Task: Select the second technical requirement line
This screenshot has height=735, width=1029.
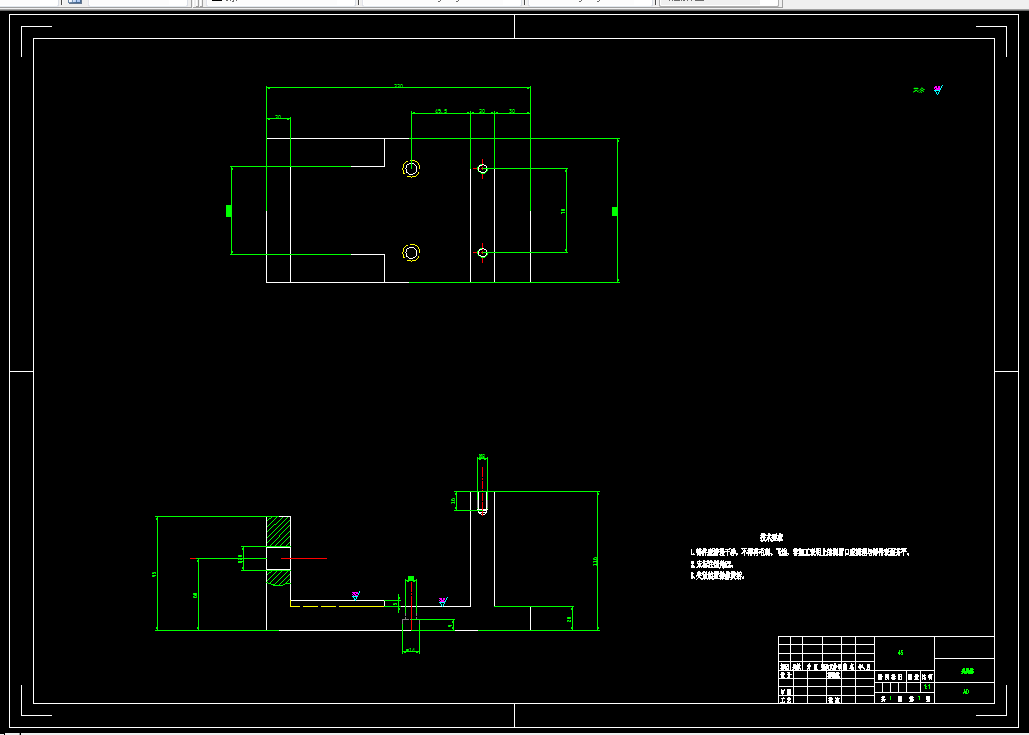Action: pyautogui.click(x=712, y=564)
